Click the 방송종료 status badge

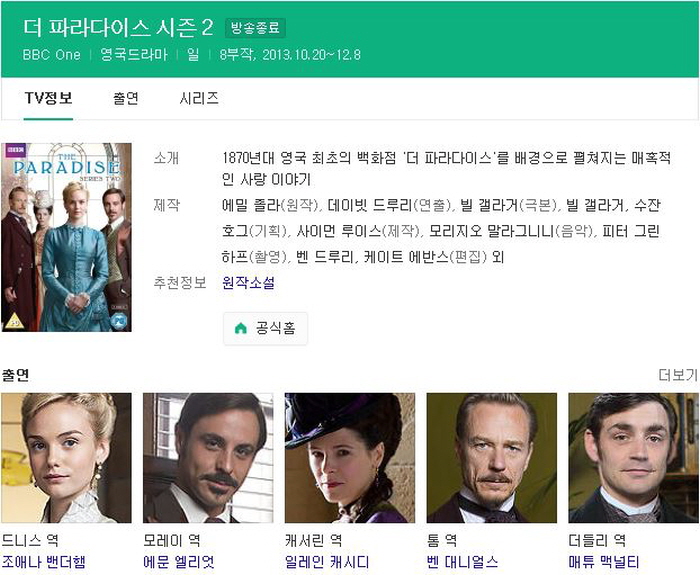tap(255, 28)
